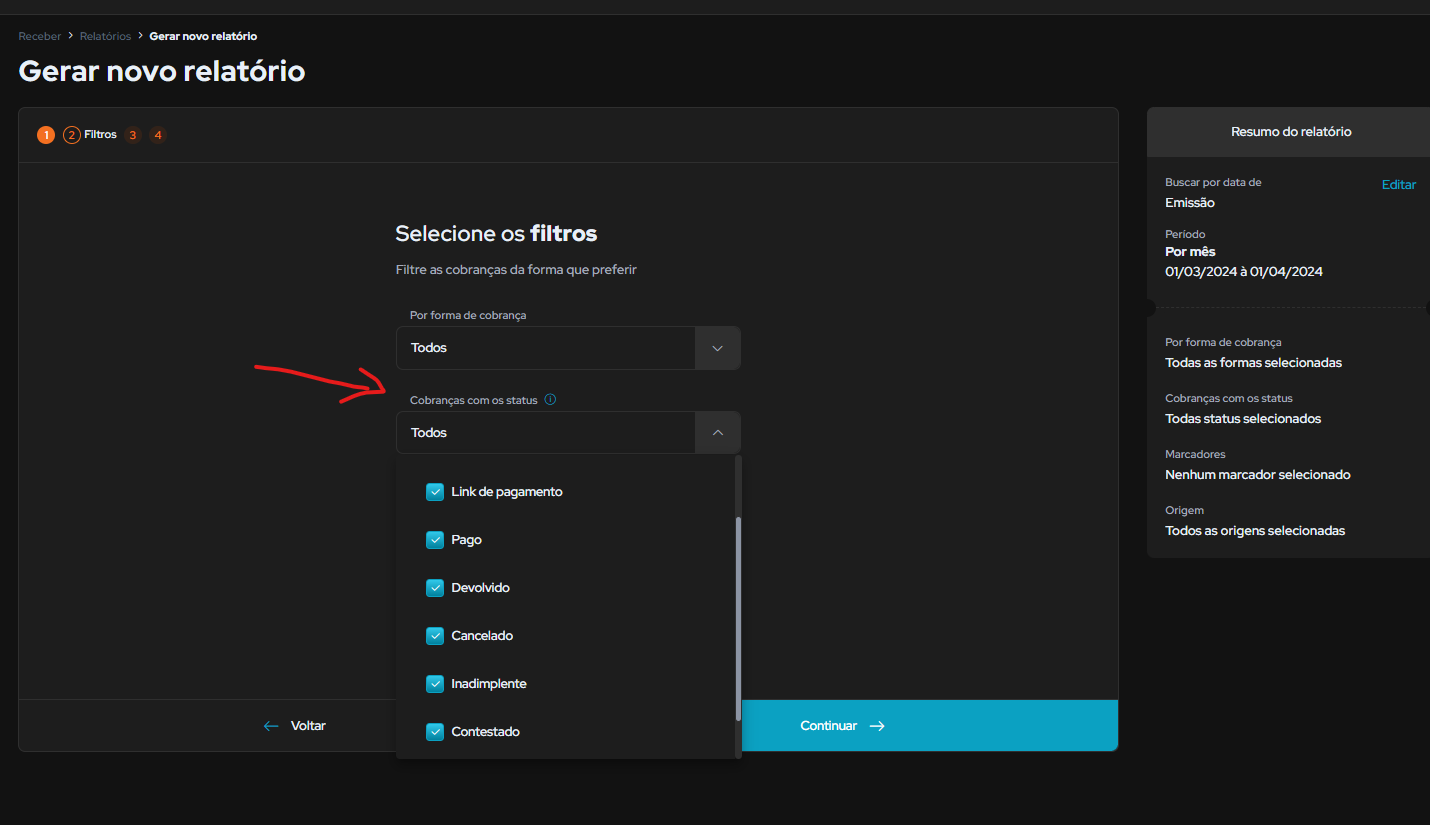Uncheck the Inadimplente status checkbox
1430x825 pixels.
(x=435, y=684)
